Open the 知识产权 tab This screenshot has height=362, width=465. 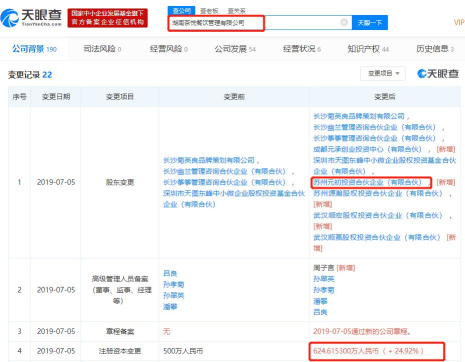(x=368, y=49)
